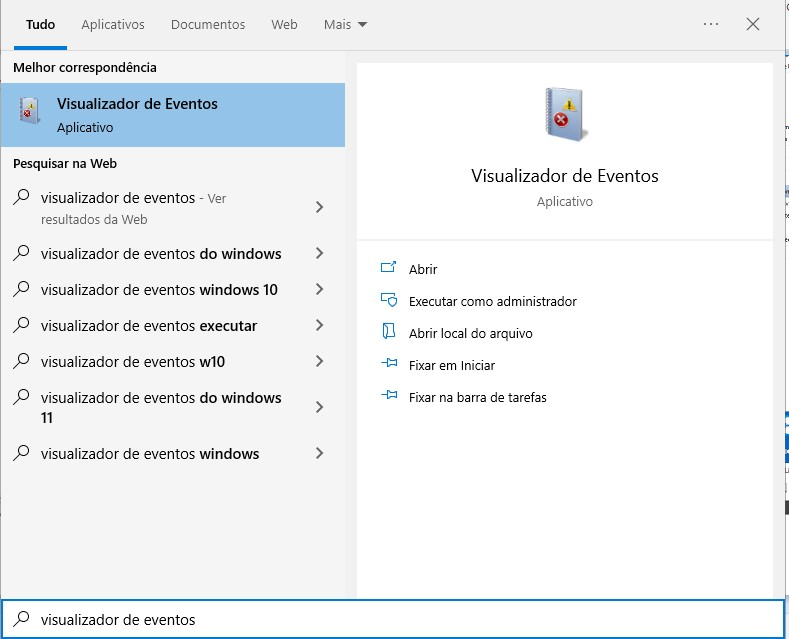The height and width of the screenshot is (639, 789).
Task: Click the Abrir open icon
Action: pos(388,267)
